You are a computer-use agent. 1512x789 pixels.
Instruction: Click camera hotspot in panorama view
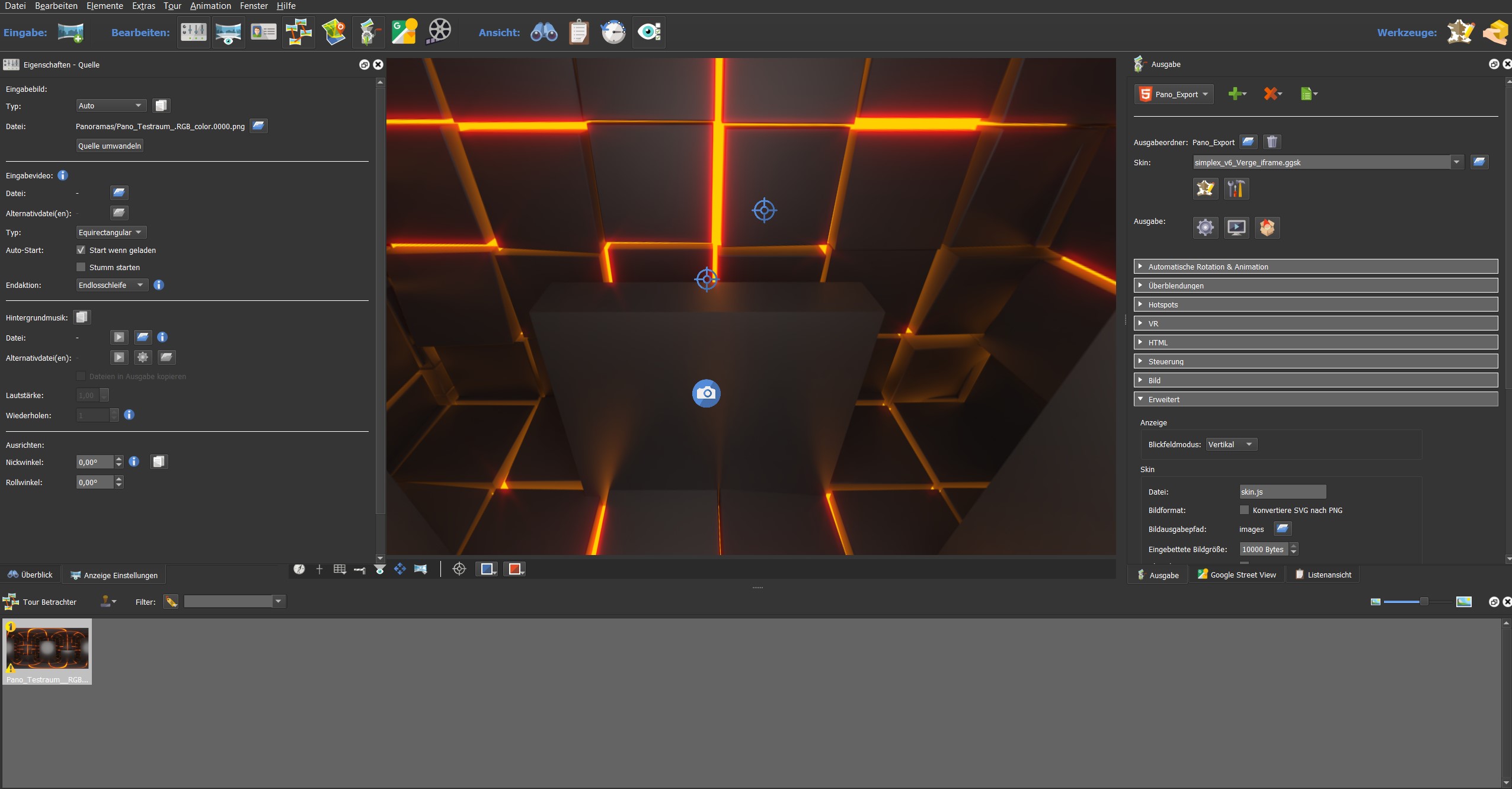coord(707,393)
